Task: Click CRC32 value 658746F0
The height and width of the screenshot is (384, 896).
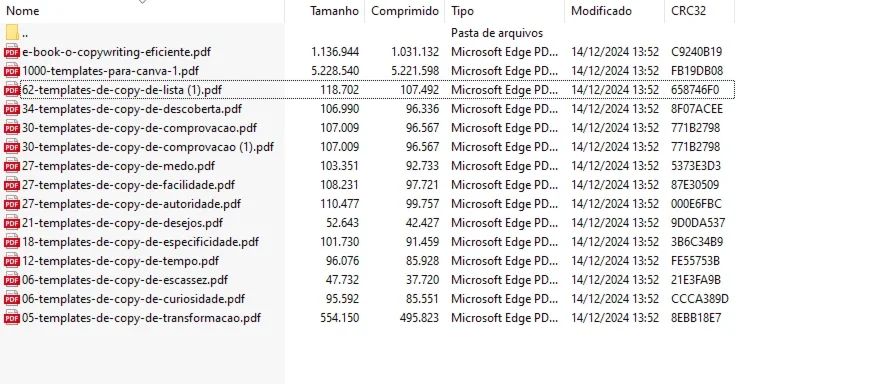Action: coord(695,90)
